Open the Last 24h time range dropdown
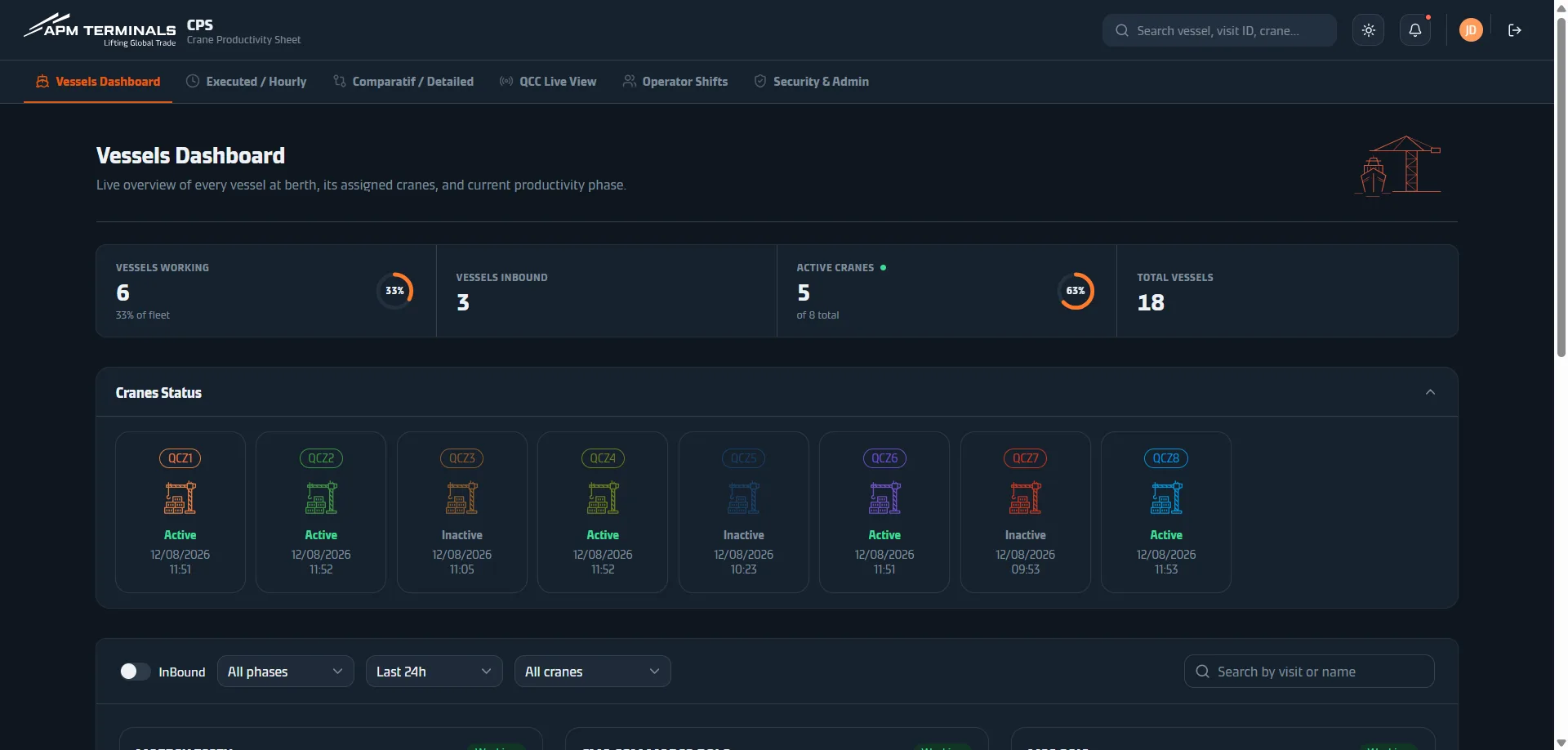 pos(434,672)
